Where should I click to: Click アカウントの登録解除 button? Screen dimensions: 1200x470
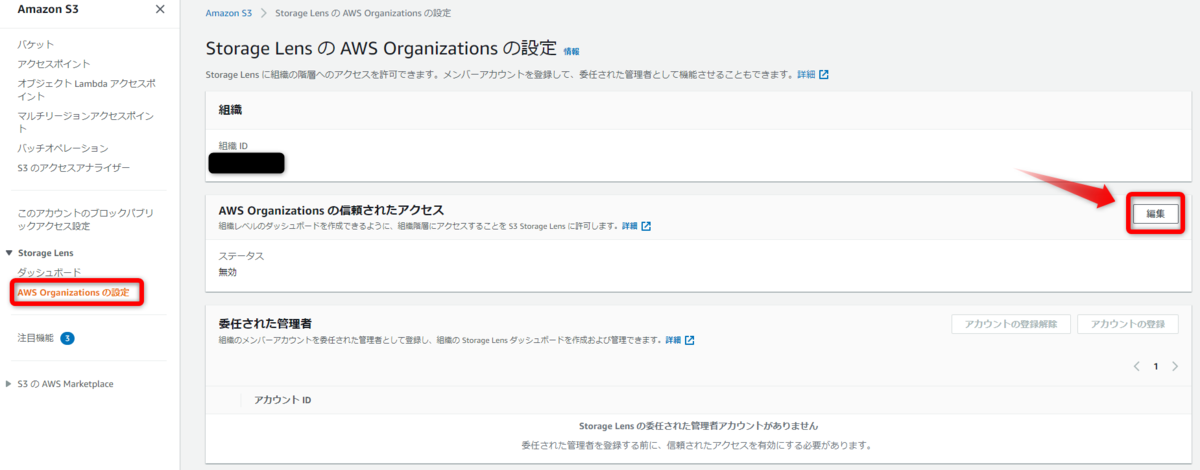coord(1011,324)
